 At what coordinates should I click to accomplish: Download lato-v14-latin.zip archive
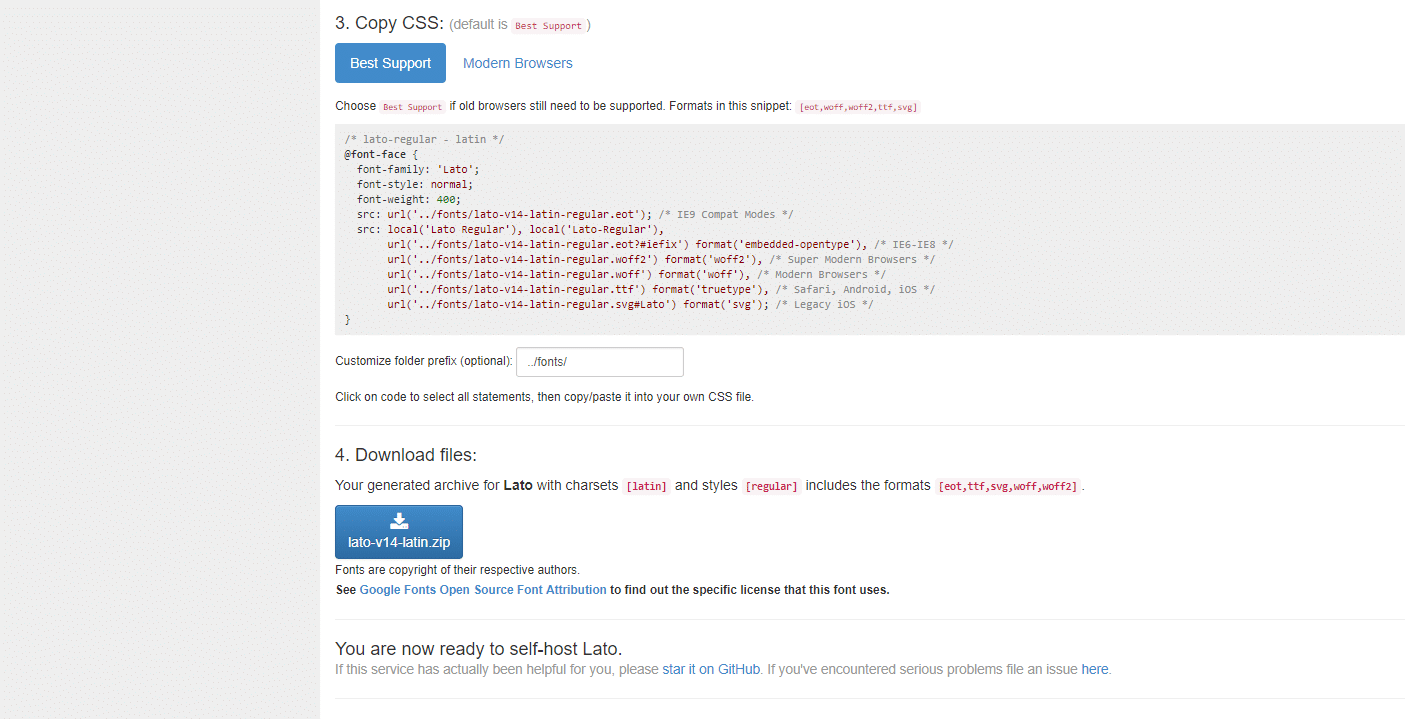[x=399, y=532]
